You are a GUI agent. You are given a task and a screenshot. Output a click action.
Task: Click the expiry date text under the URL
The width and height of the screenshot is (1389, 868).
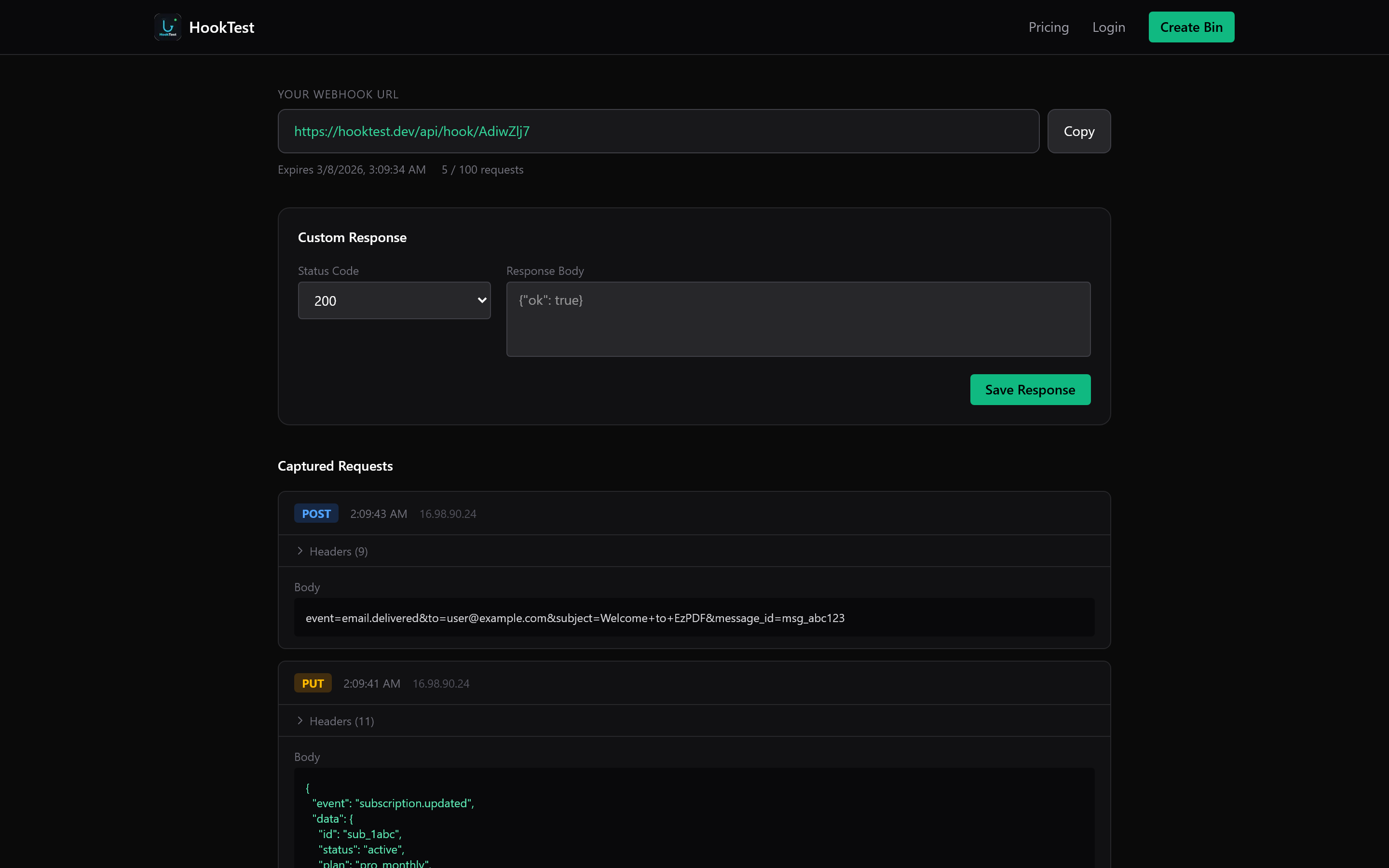(x=351, y=169)
